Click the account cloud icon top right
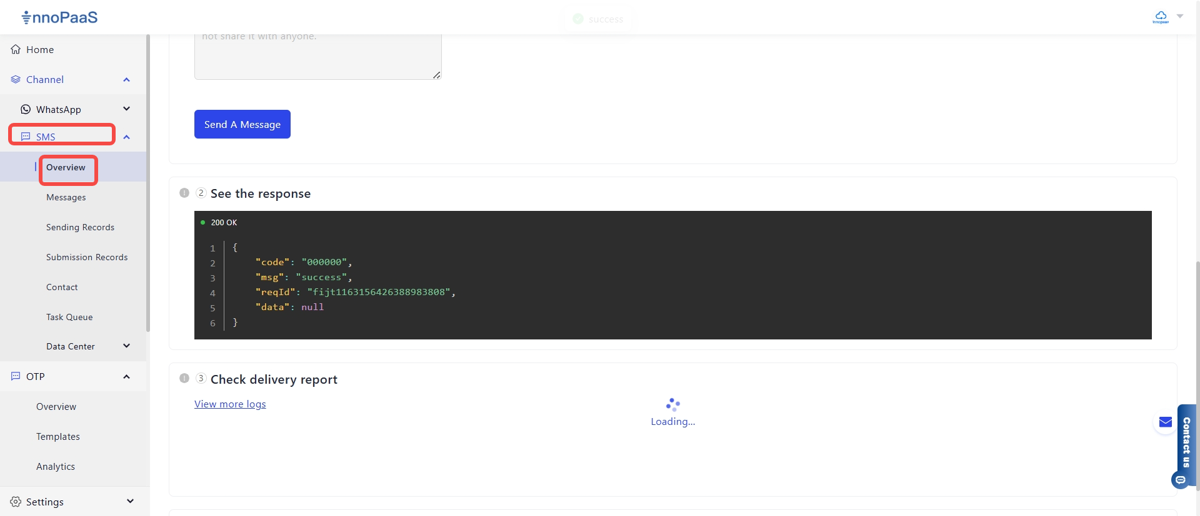 [1160, 17]
